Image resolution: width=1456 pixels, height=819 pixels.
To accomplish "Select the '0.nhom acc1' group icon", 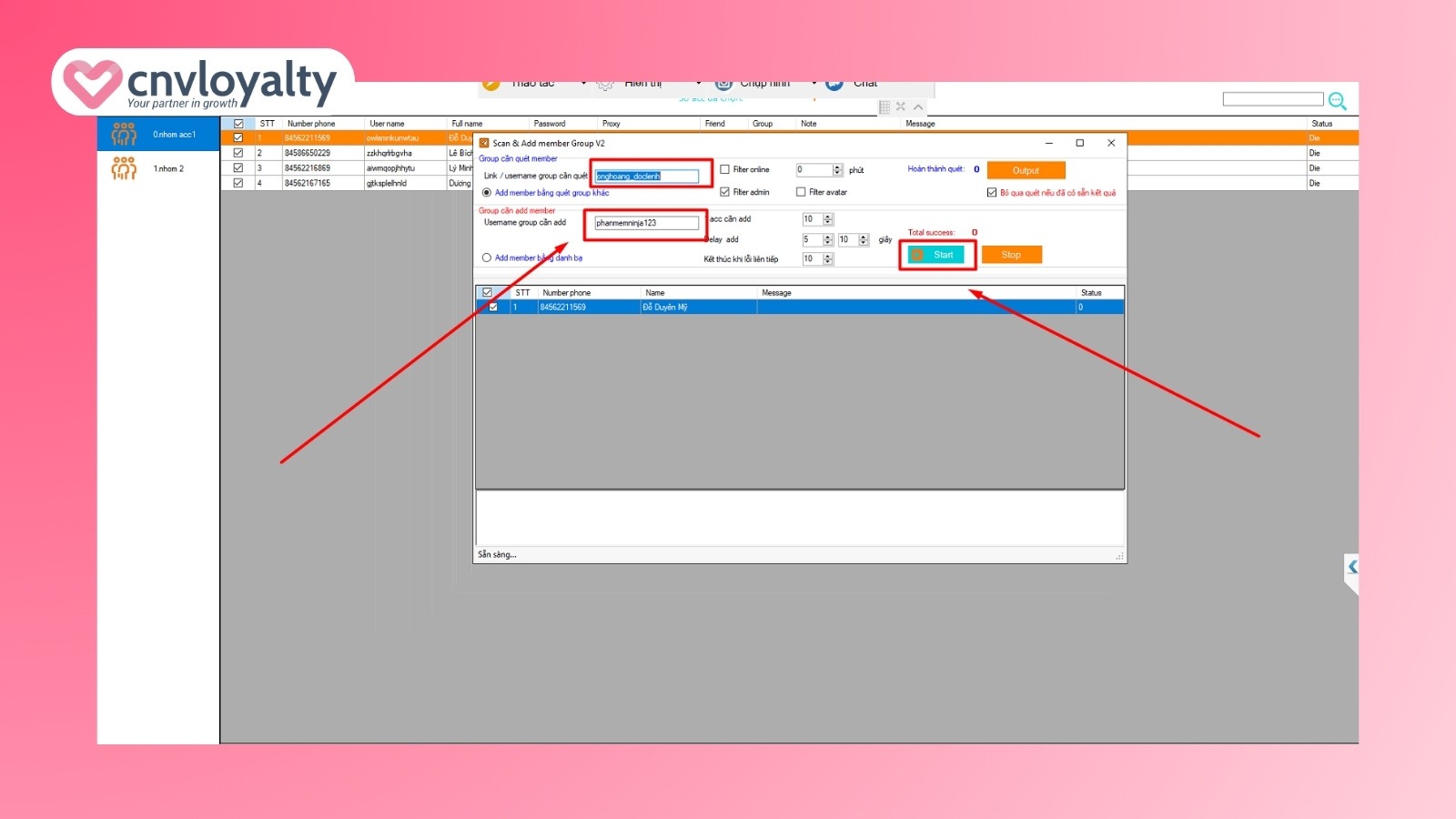I will (124, 135).
